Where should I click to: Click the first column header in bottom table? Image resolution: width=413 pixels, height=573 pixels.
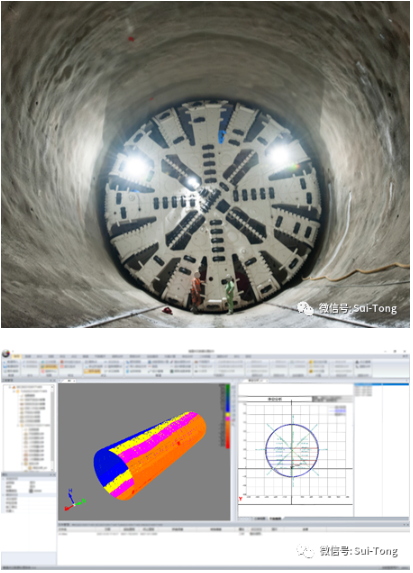[x=76, y=529]
